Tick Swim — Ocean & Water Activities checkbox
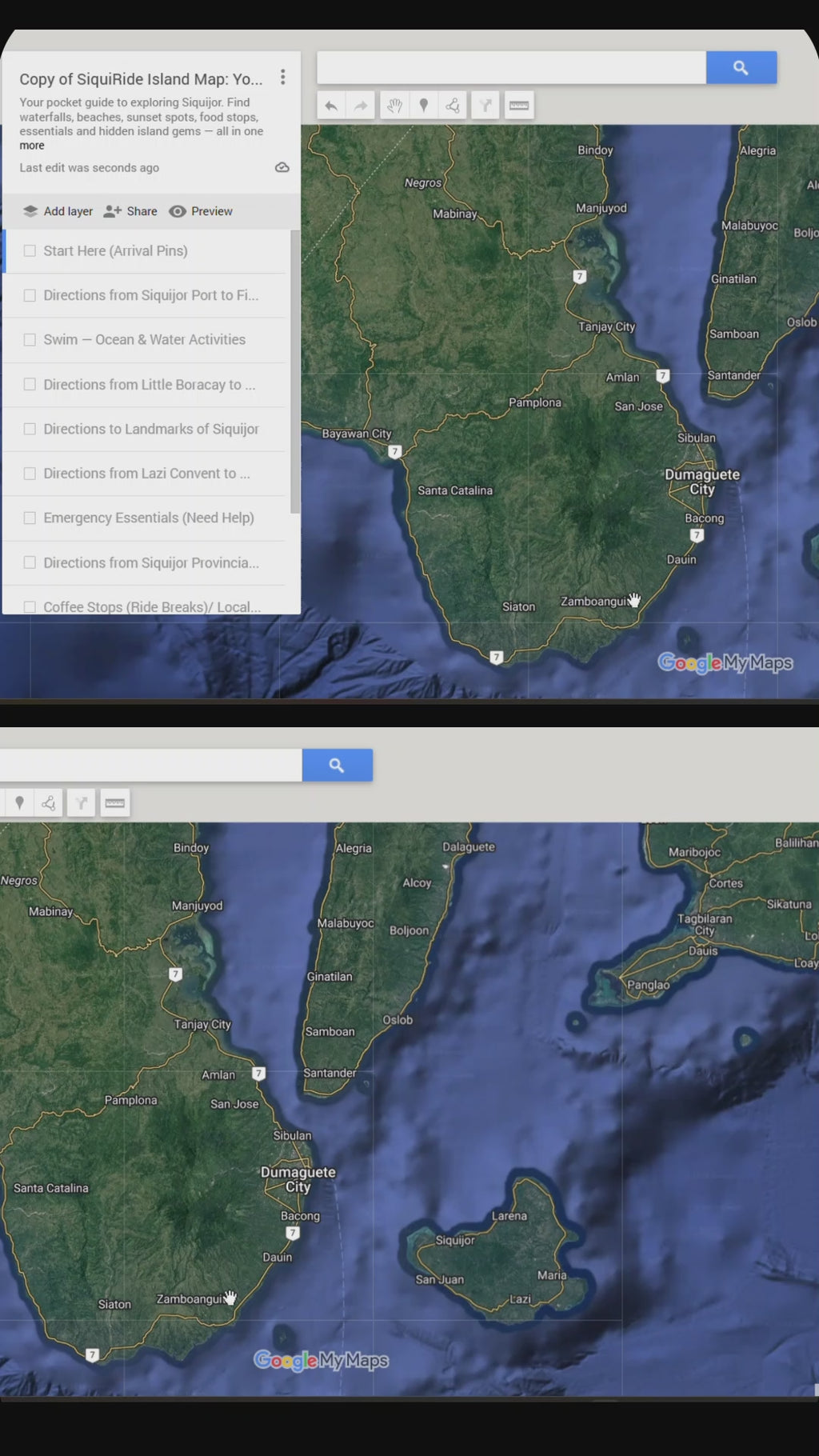This screenshot has height=1456, width=819. 30,340
